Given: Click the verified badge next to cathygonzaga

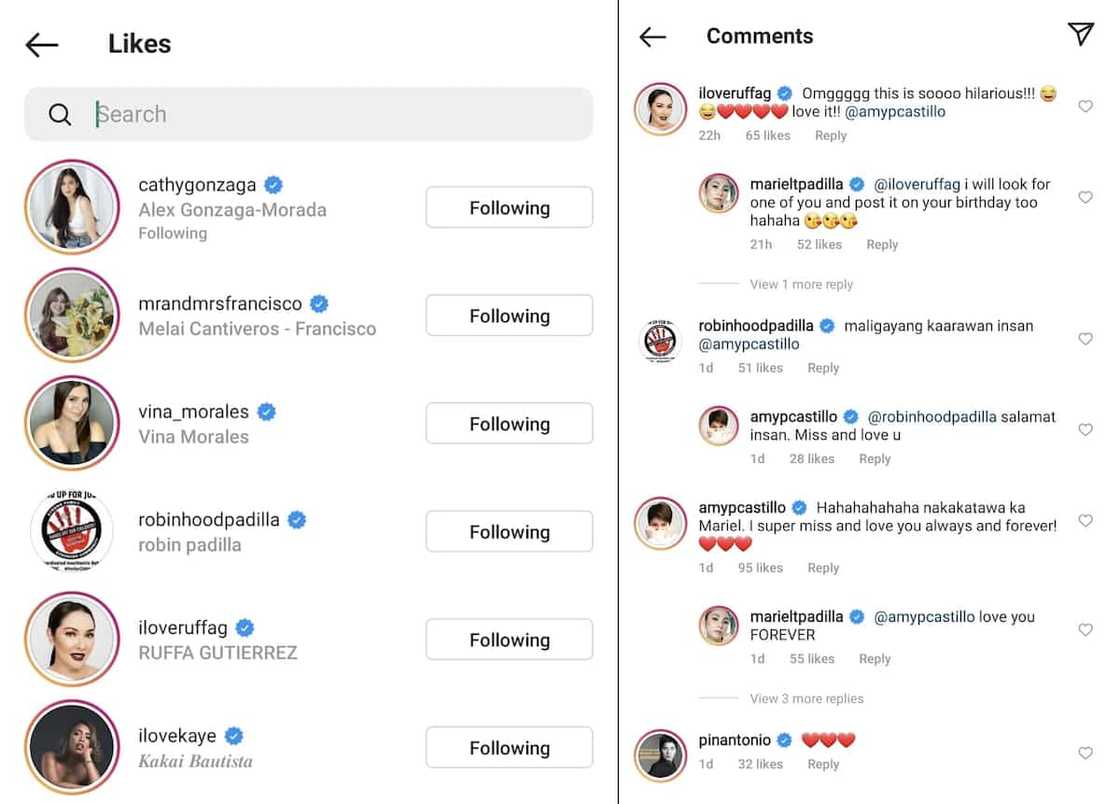Looking at the screenshot, I should tap(273, 184).
